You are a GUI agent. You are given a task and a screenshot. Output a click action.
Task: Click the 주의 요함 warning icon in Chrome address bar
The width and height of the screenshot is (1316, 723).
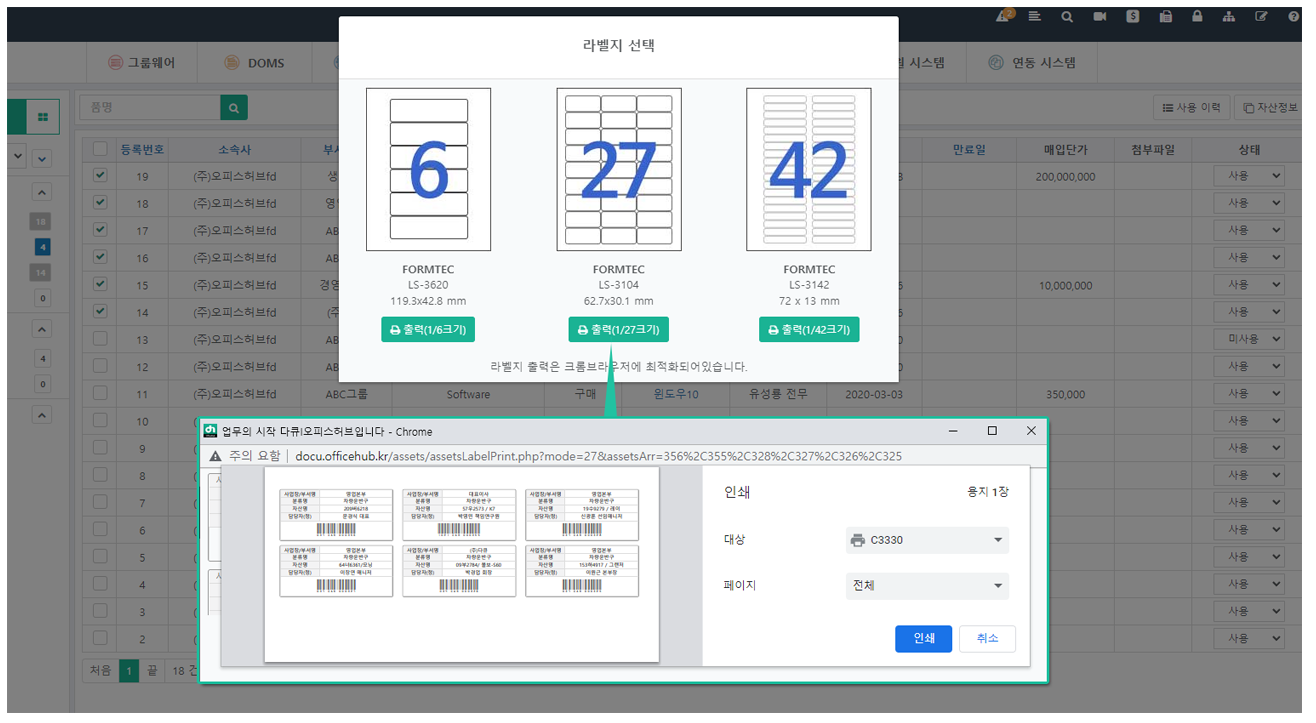click(213, 455)
